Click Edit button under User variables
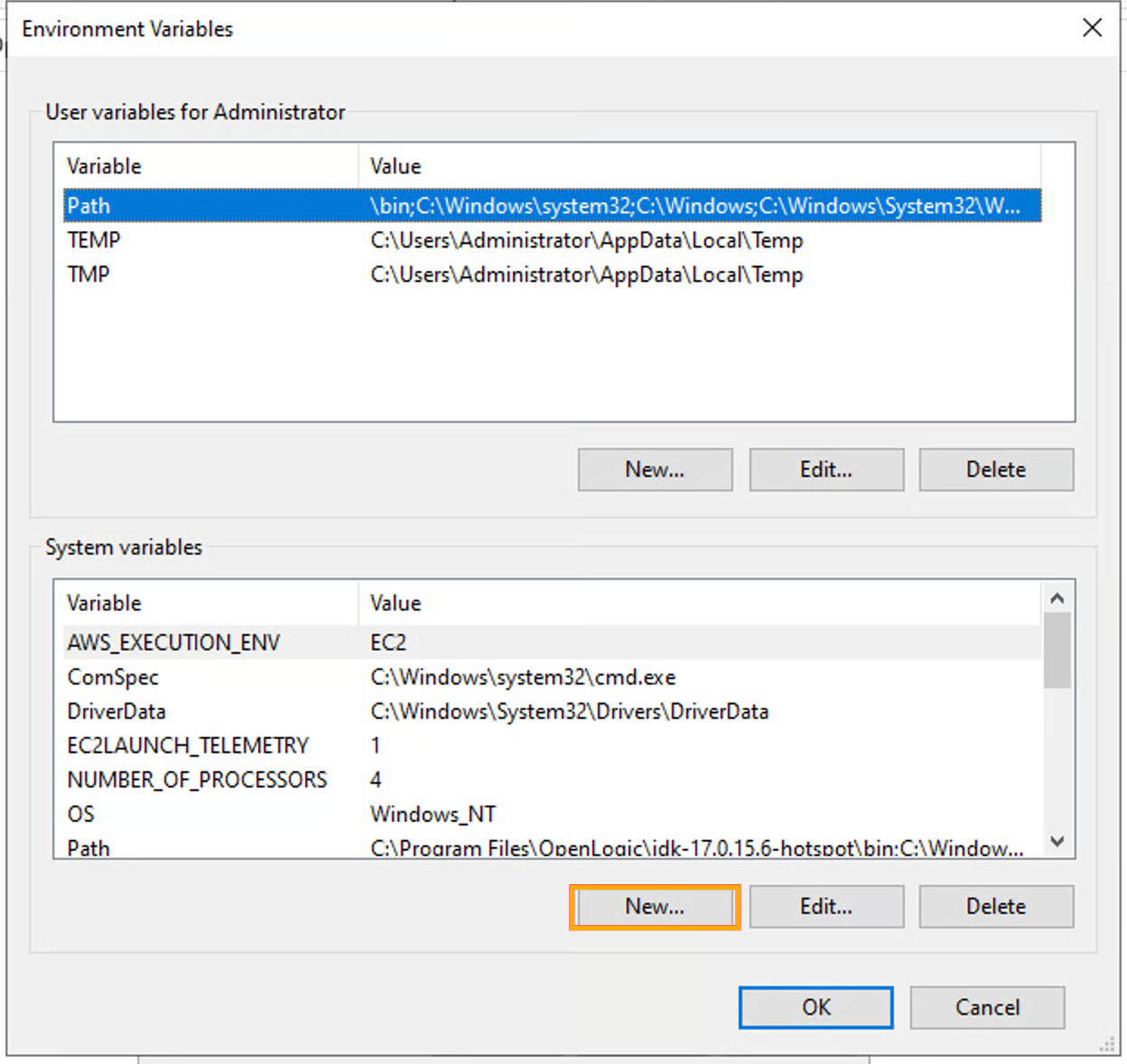Screen dimensions: 1127x1064 pyautogui.click(x=825, y=470)
